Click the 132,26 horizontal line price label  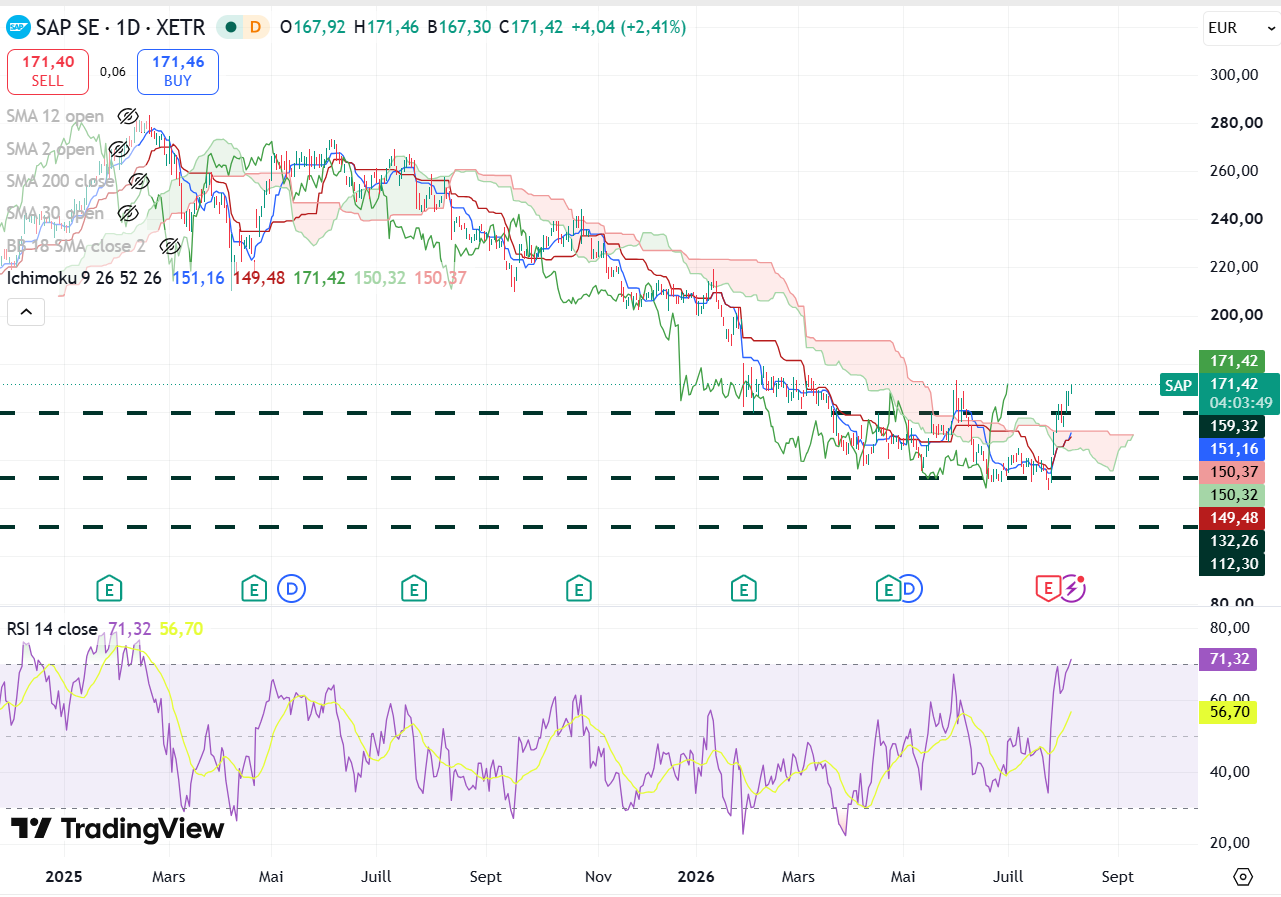point(1232,541)
